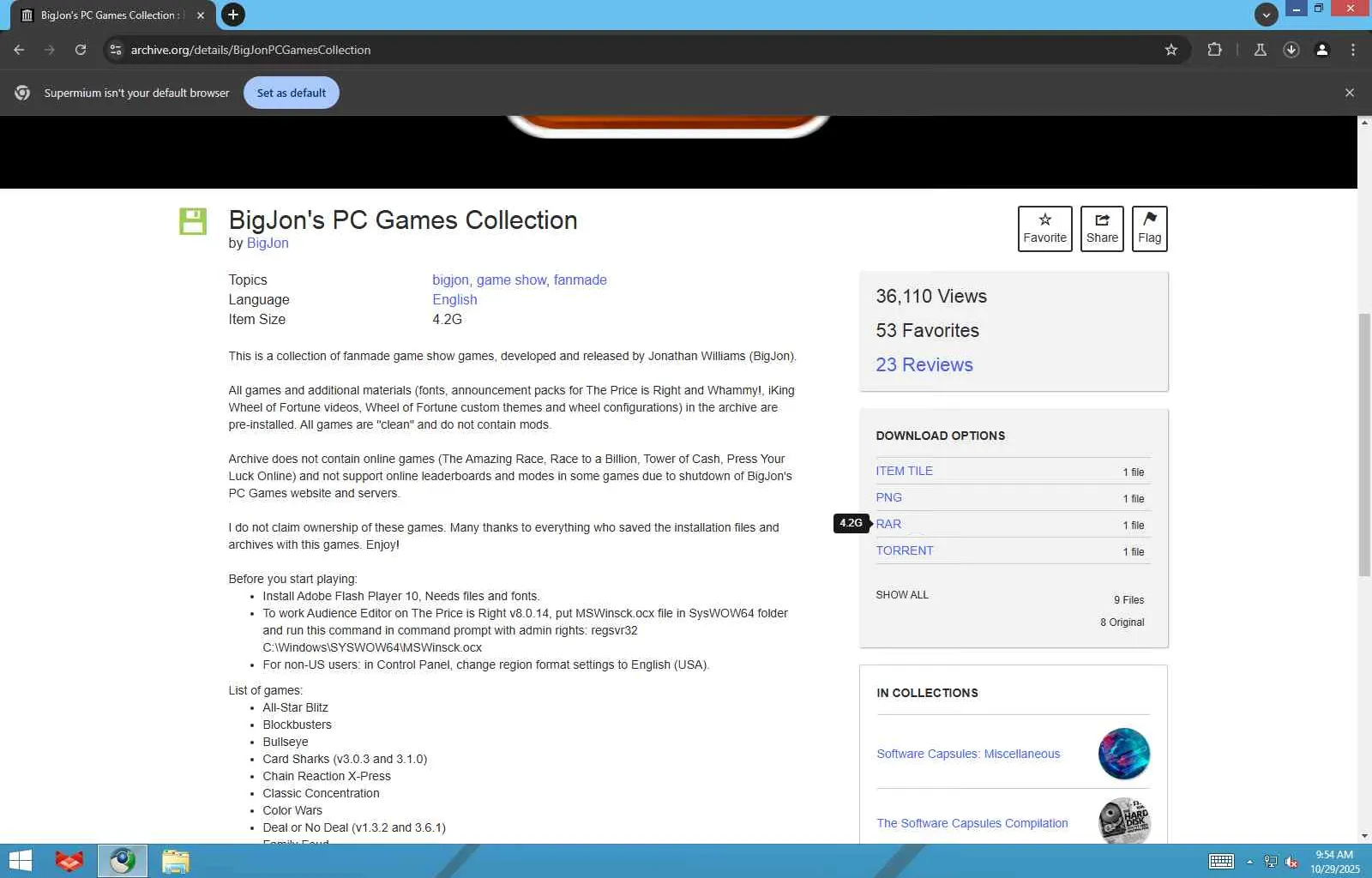The height and width of the screenshot is (878, 1372).
Task: Click the English language link
Action: (454, 300)
